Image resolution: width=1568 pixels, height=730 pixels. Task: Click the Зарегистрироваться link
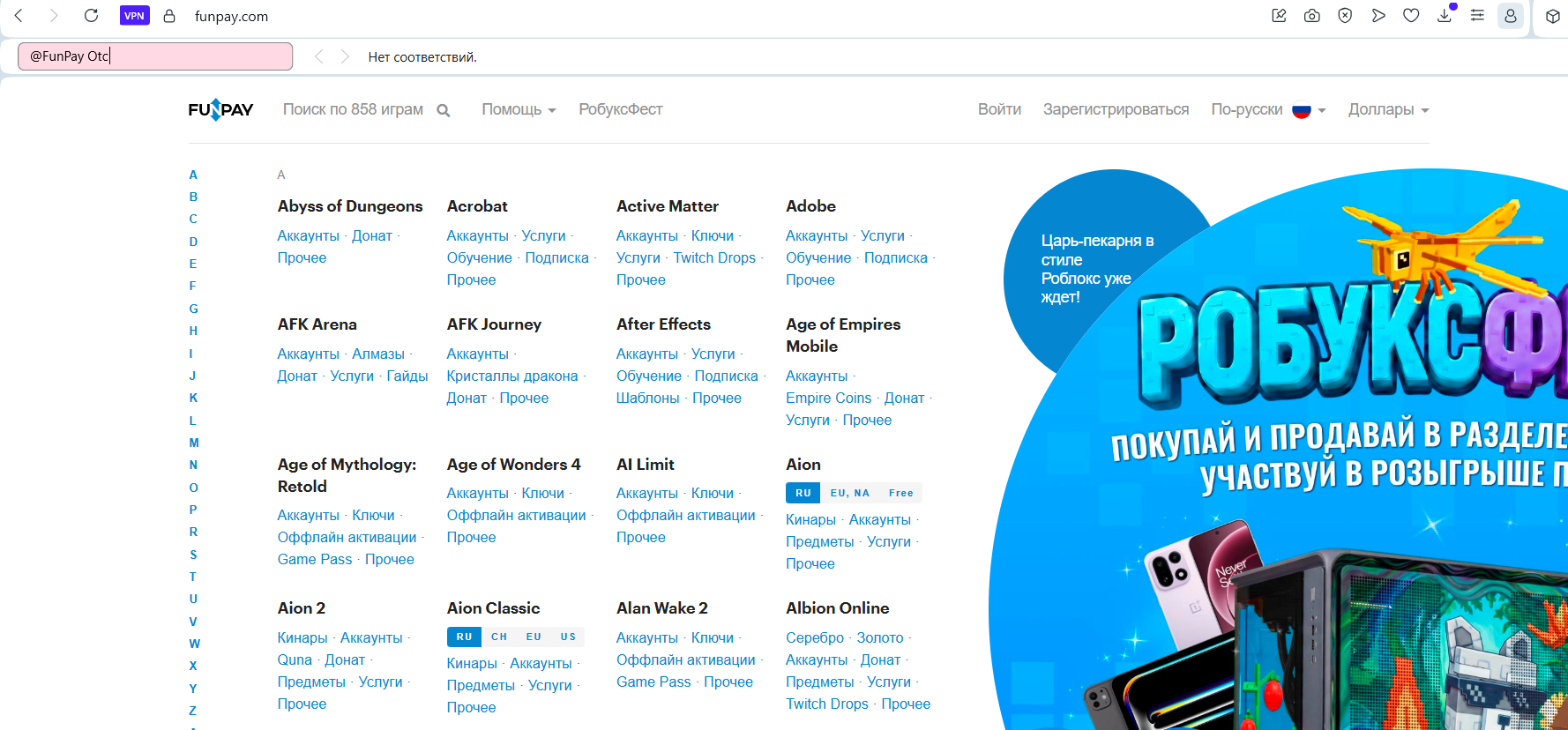[x=1116, y=109]
